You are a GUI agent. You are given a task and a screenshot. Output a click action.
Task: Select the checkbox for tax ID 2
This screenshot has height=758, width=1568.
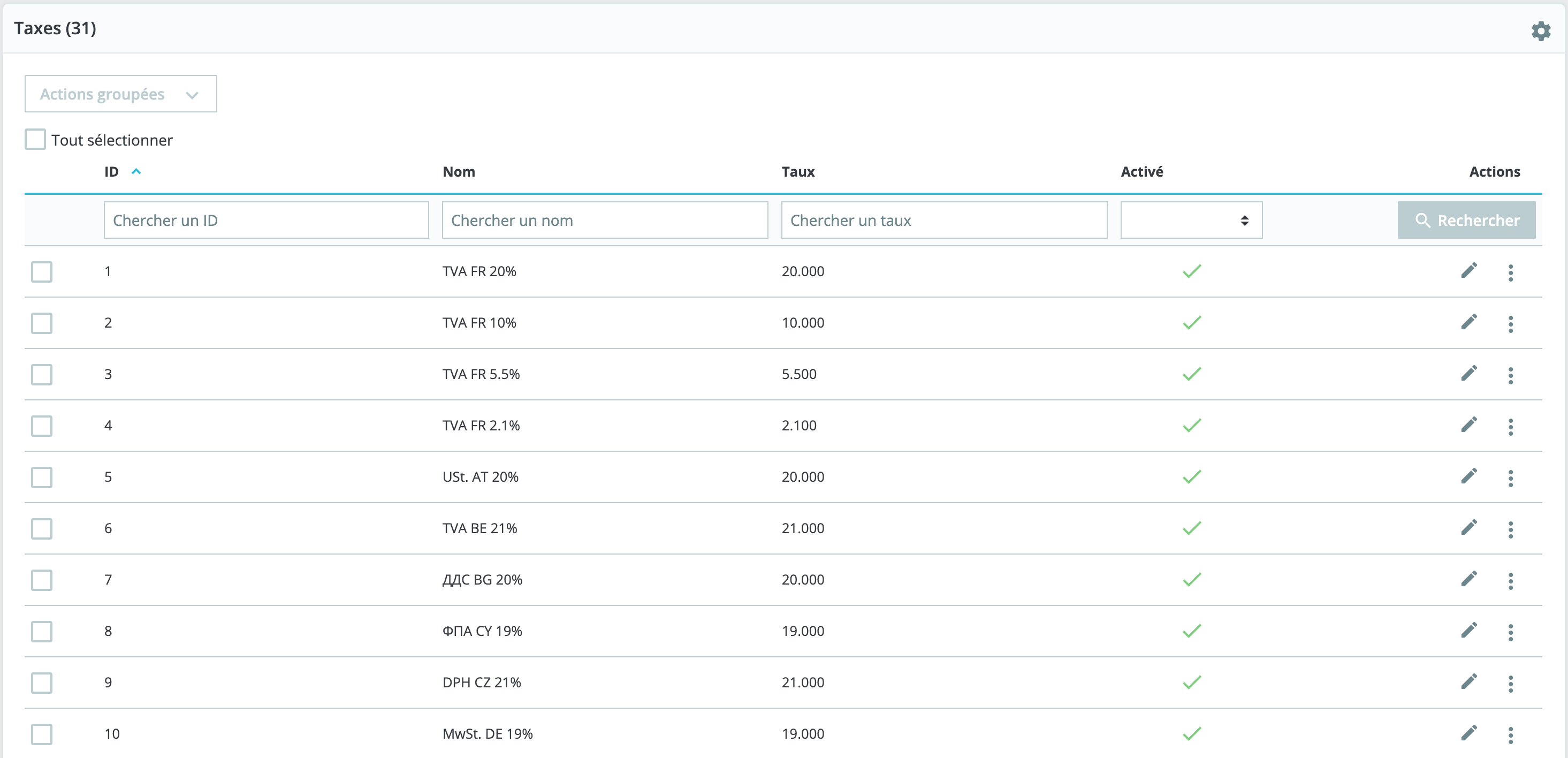point(42,323)
